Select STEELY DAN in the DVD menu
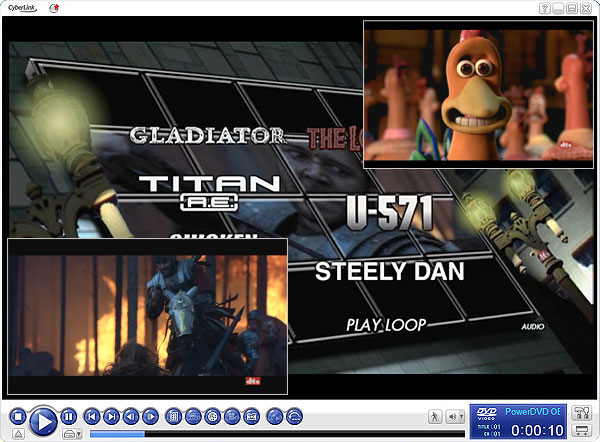 [390, 271]
